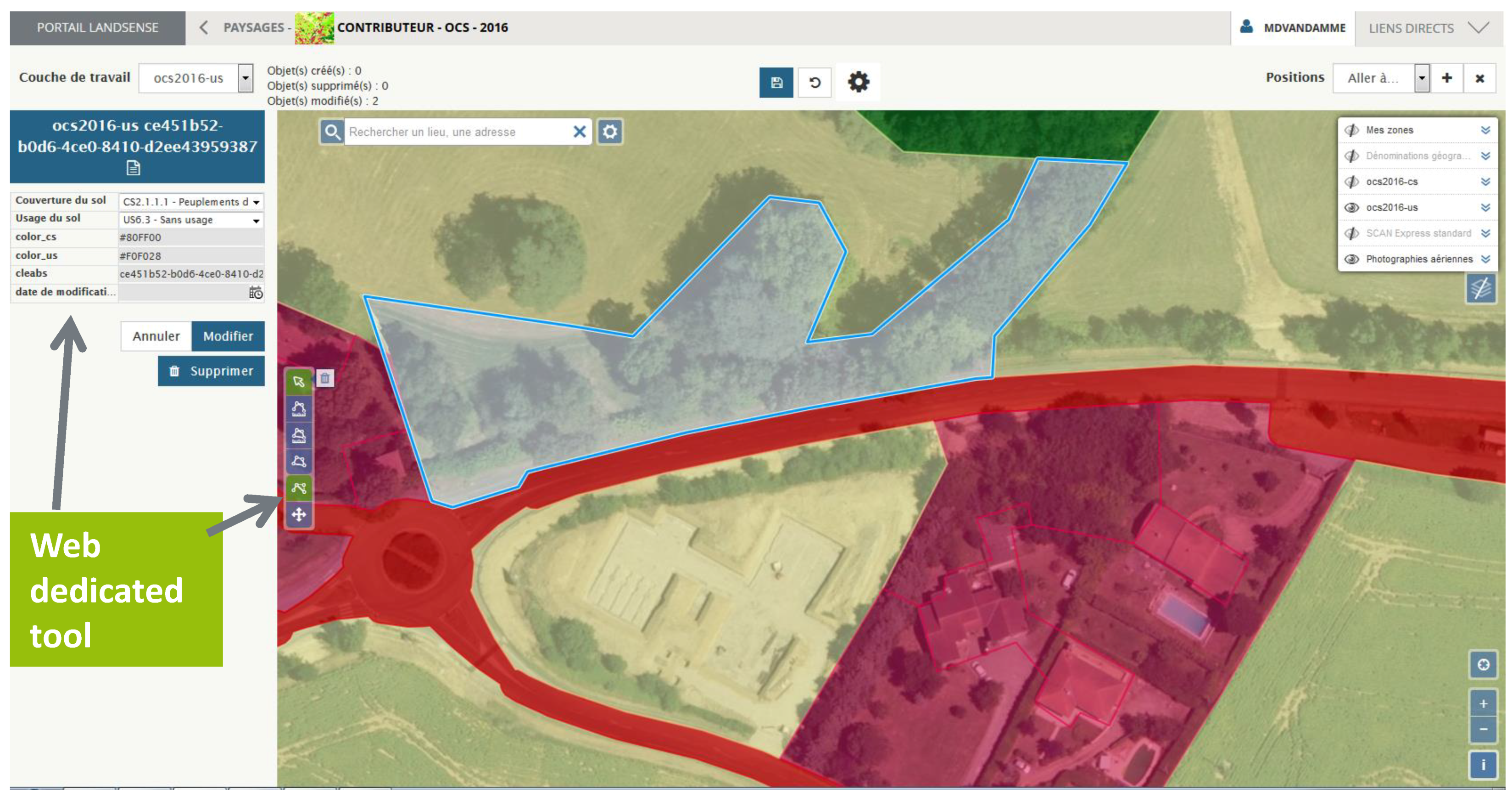The height and width of the screenshot is (797, 1512).
Task: Hide the Photographies aériennes layer
Action: [x=1352, y=259]
